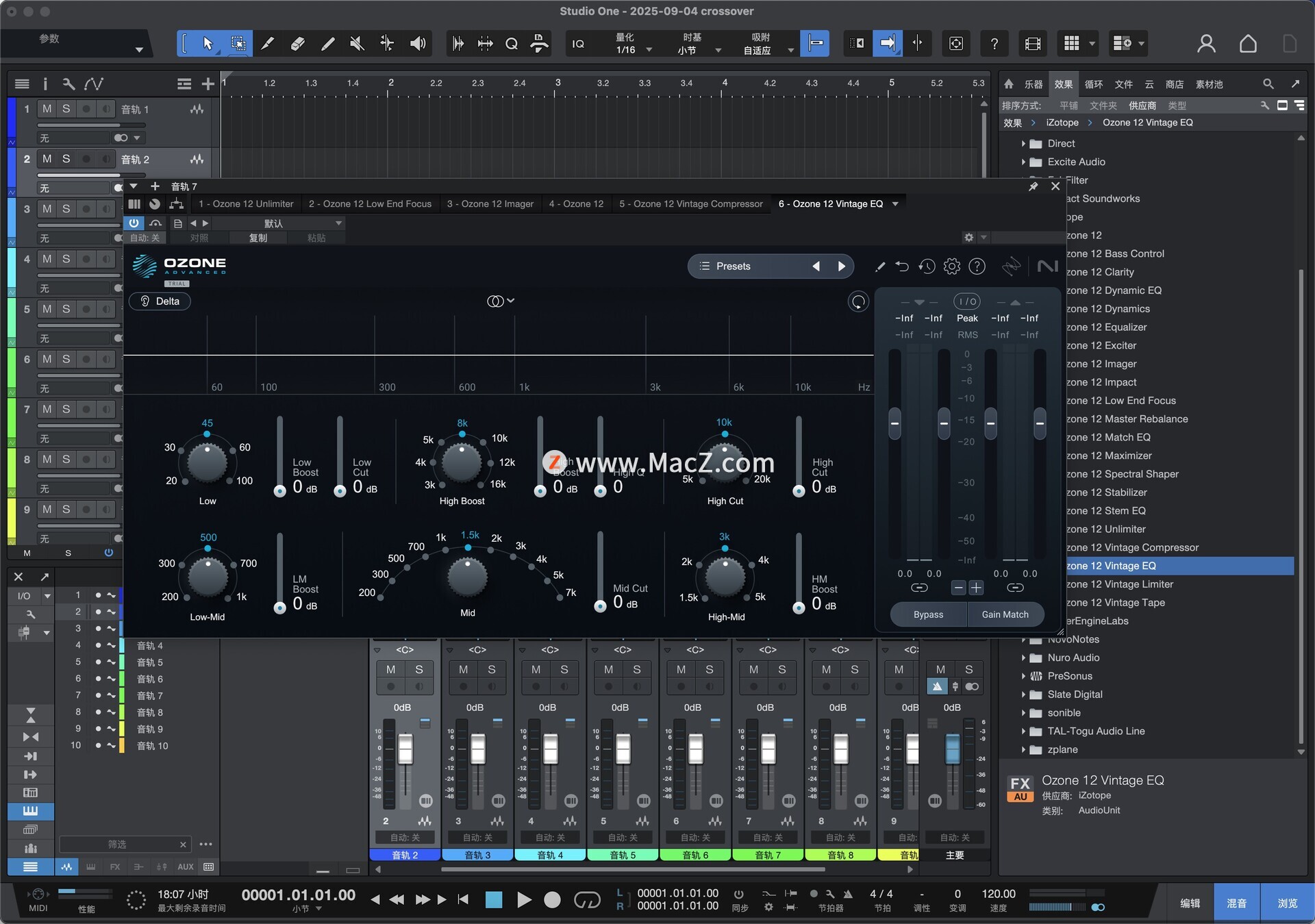
Task: Open the video player film icon
Action: coord(1032,44)
